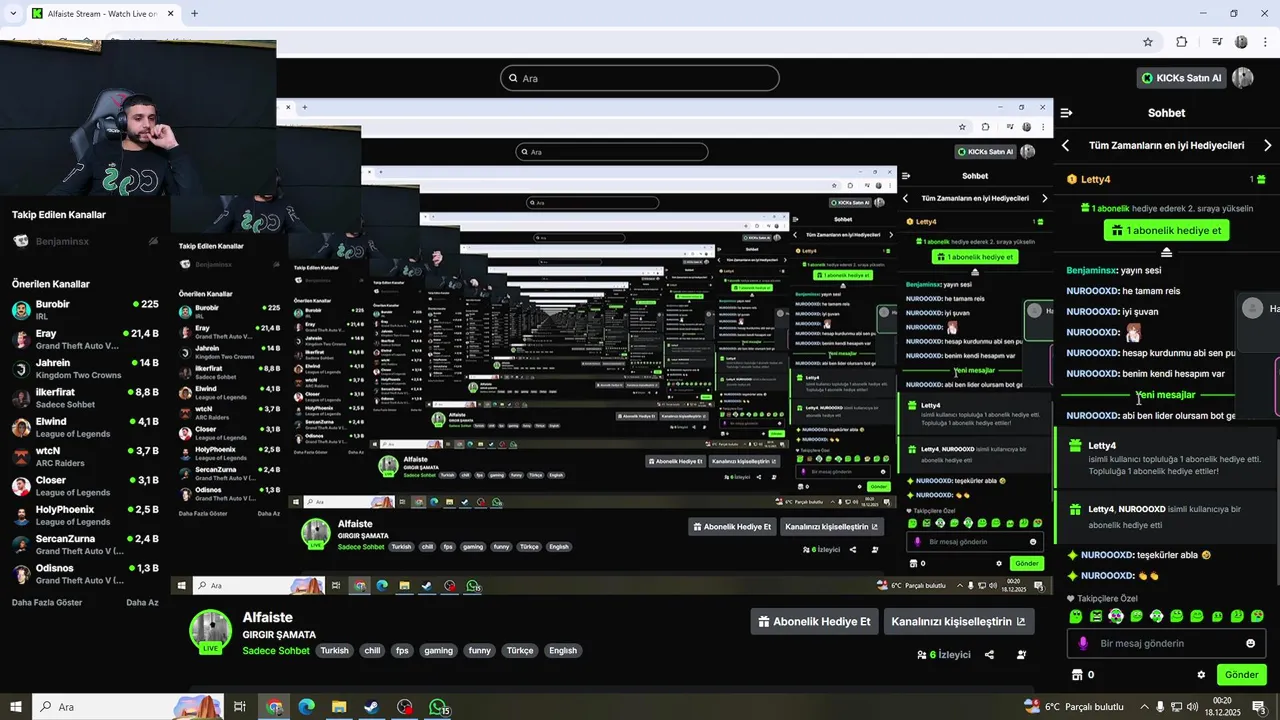Show previous gifts leaderboard with the main left arrow

pos(1066,145)
